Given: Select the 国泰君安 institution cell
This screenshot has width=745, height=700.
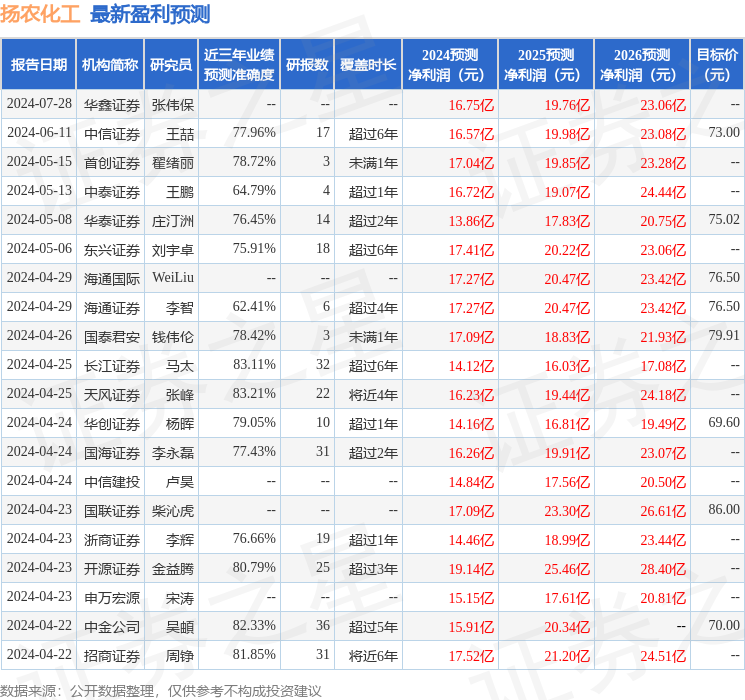Looking at the screenshot, I should coord(112,337).
